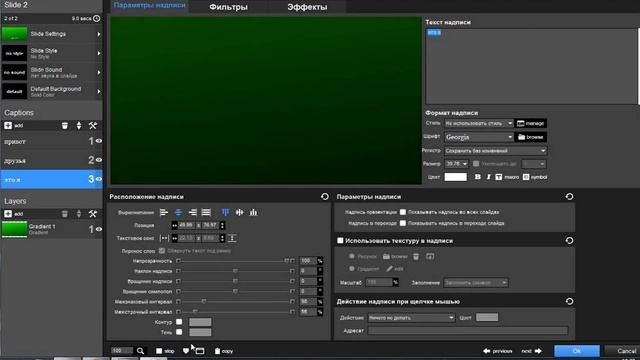Viewport: 640px width, 360px height.
Task: Switch to Параметры надписи tab
Action: [x=149, y=6]
